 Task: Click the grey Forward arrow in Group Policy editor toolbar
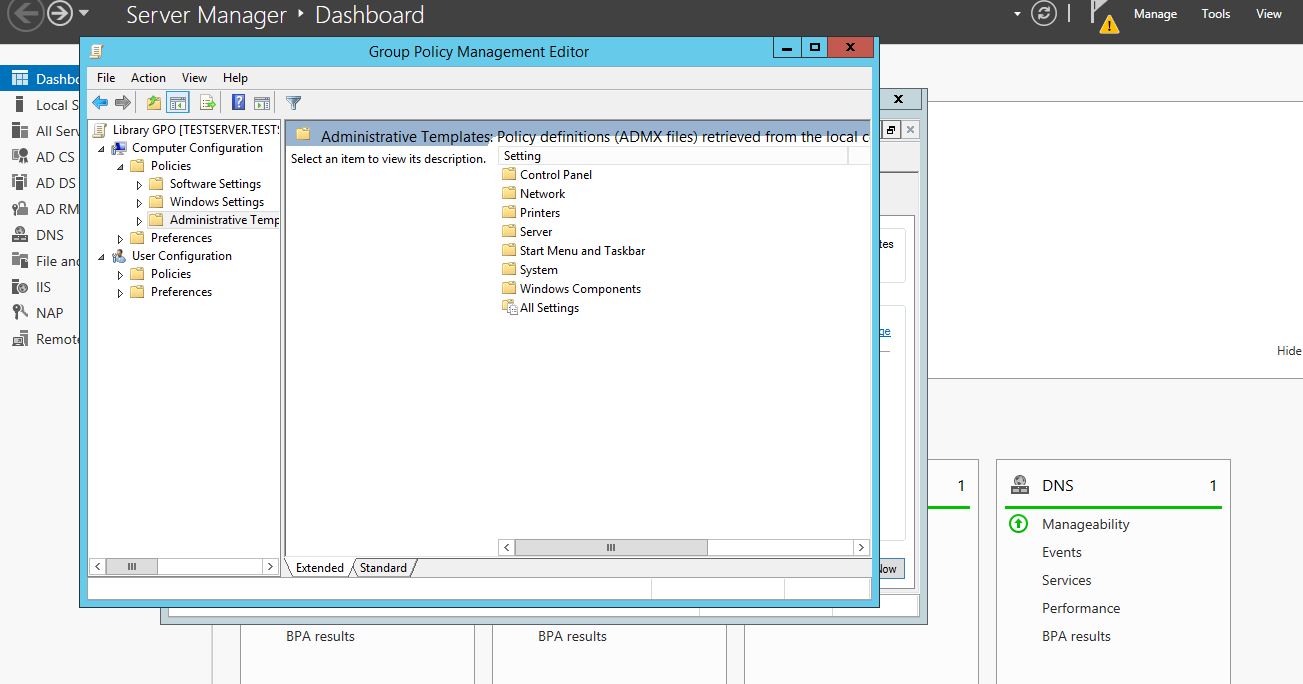[x=123, y=102]
